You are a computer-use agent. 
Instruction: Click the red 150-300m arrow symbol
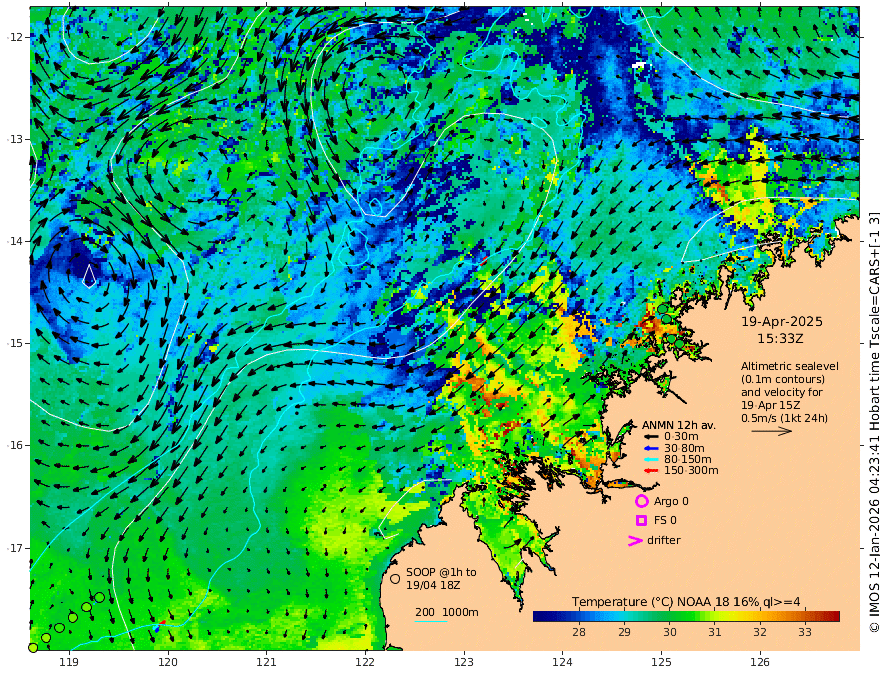[x=650, y=471]
